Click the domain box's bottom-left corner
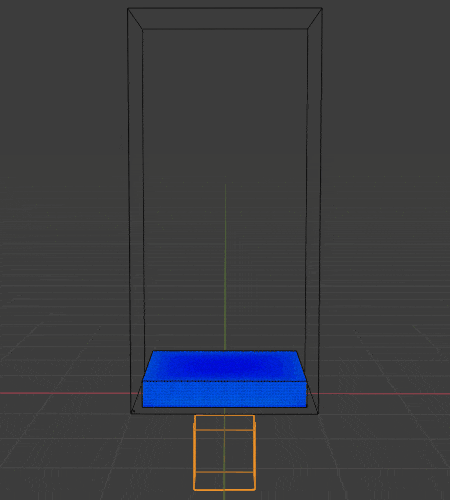 coord(131,414)
